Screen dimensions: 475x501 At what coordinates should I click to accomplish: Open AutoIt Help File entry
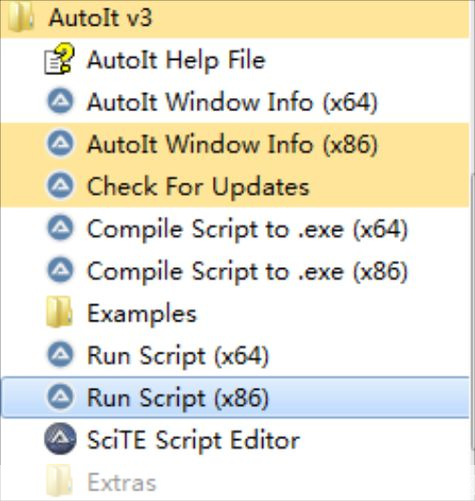point(234,59)
